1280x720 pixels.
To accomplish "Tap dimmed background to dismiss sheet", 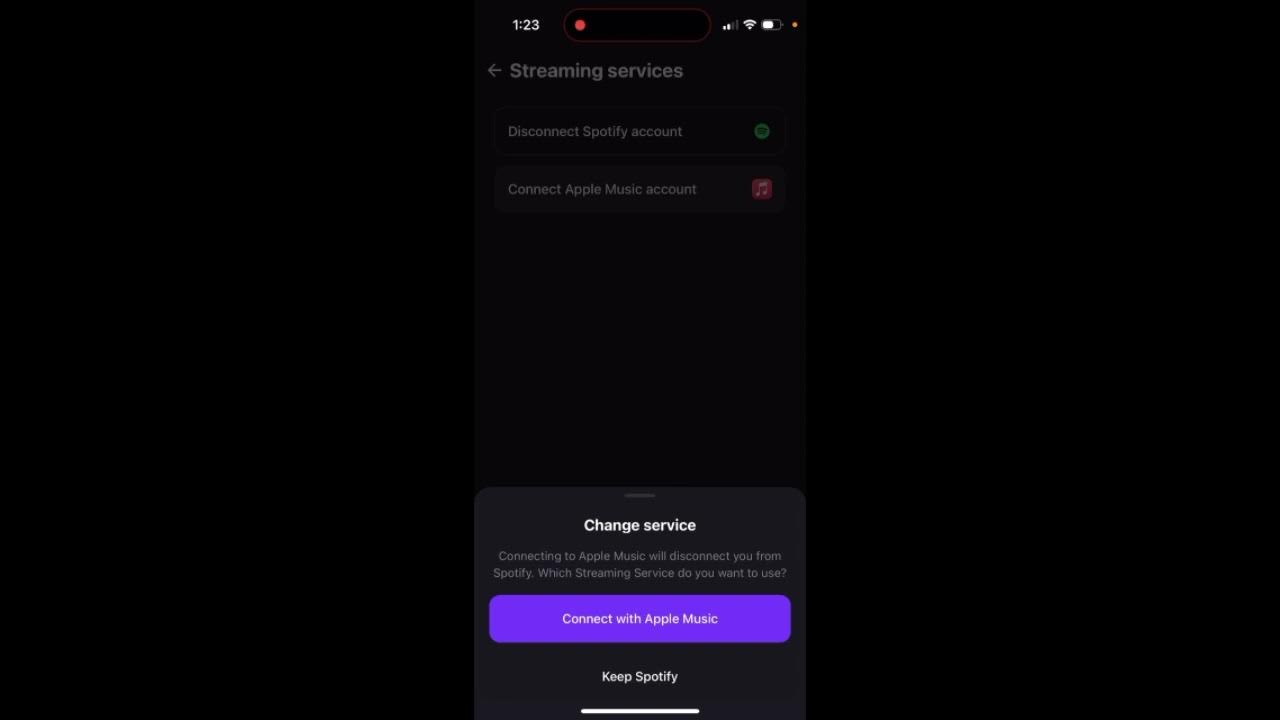I will pos(640,350).
